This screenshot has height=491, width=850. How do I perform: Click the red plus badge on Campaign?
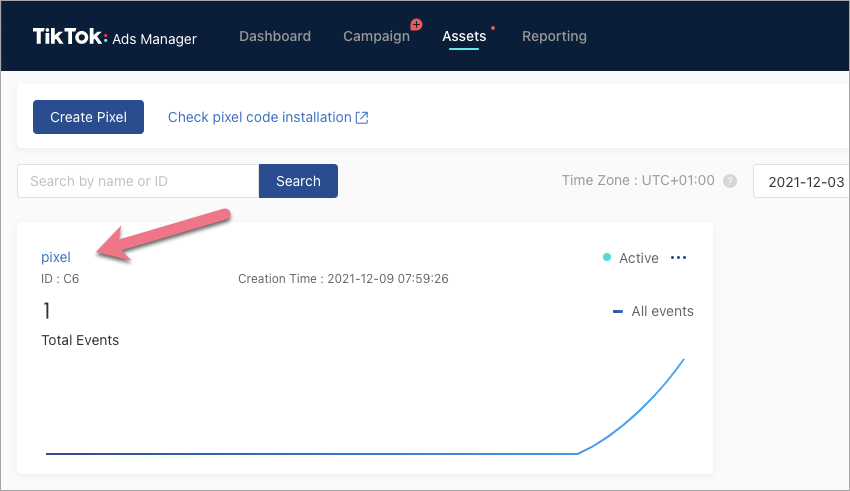(416, 24)
